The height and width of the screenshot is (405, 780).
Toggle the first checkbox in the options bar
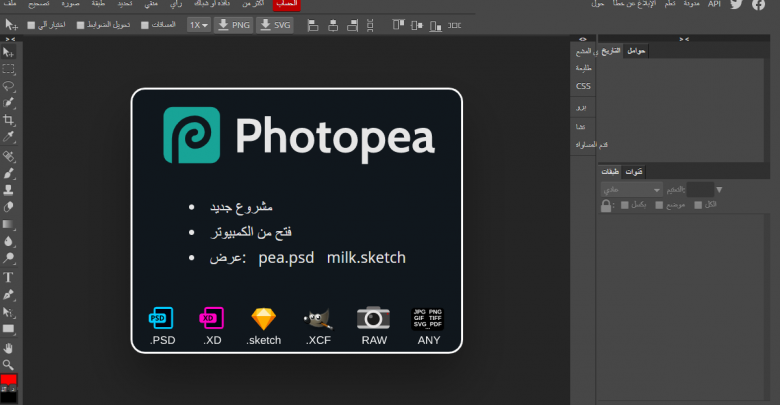(x=31, y=25)
